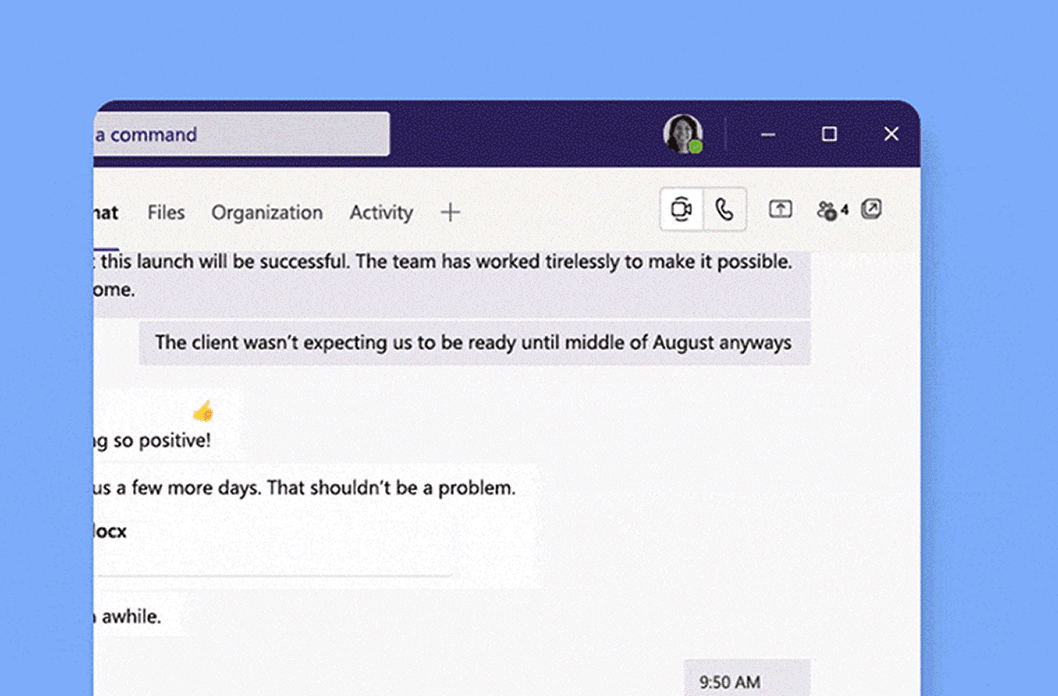Minimize the Teams window
The width and height of the screenshot is (1058, 696).
(x=768, y=134)
